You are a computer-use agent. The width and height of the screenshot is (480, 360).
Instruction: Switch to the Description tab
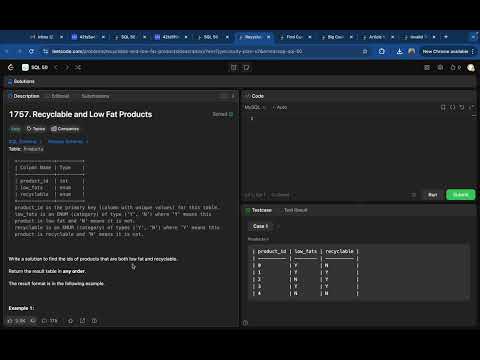(x=24, y=96)
